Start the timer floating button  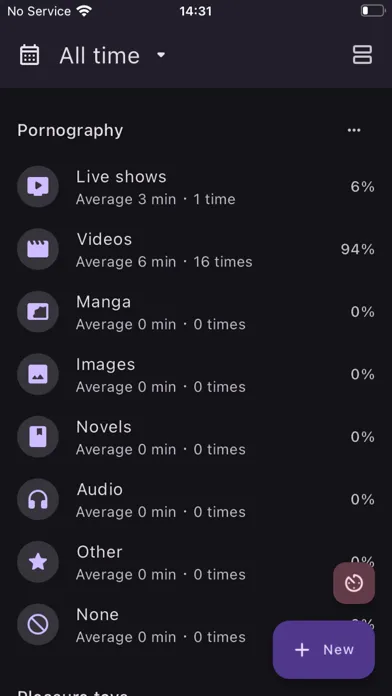click(x=354, y=583)
